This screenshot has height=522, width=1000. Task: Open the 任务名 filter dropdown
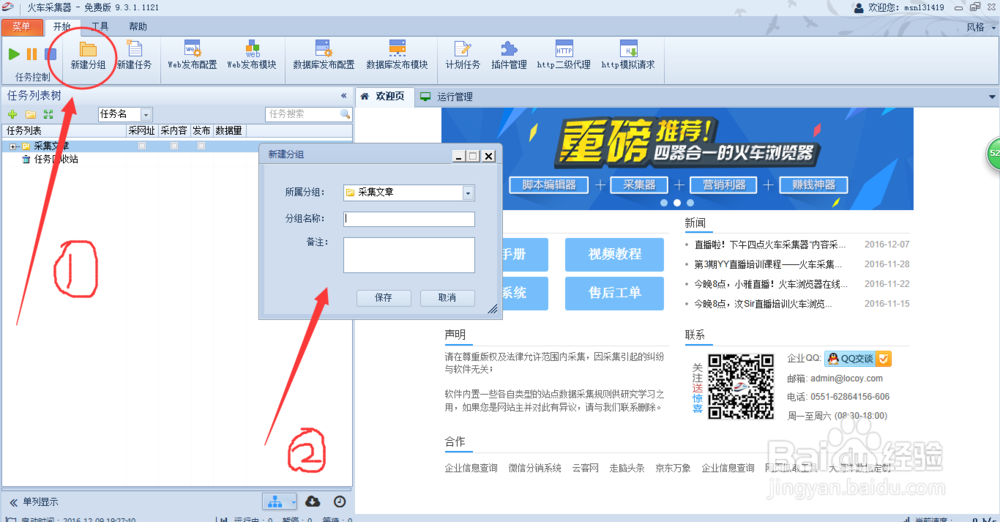point(146,114)
